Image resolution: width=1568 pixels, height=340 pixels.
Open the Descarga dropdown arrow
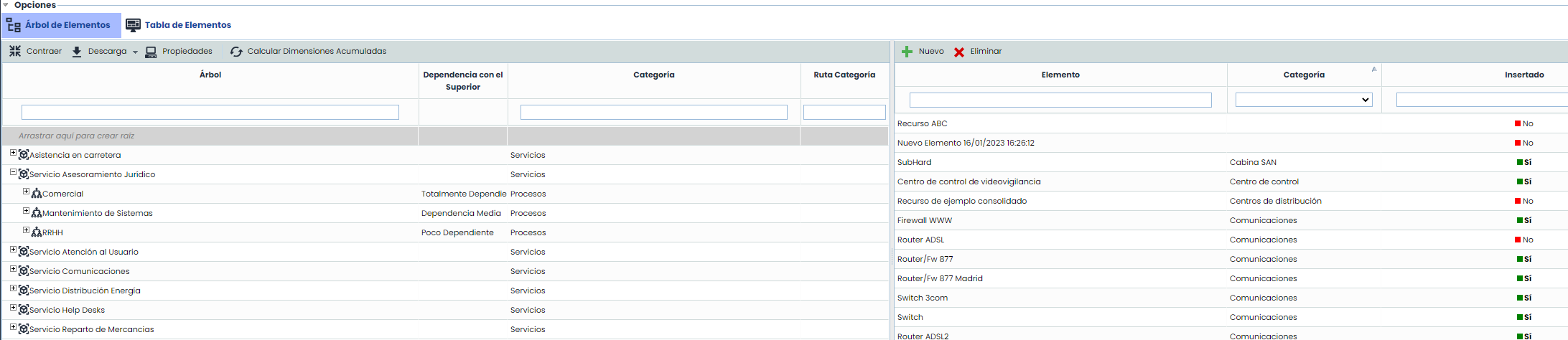[135, 52]
